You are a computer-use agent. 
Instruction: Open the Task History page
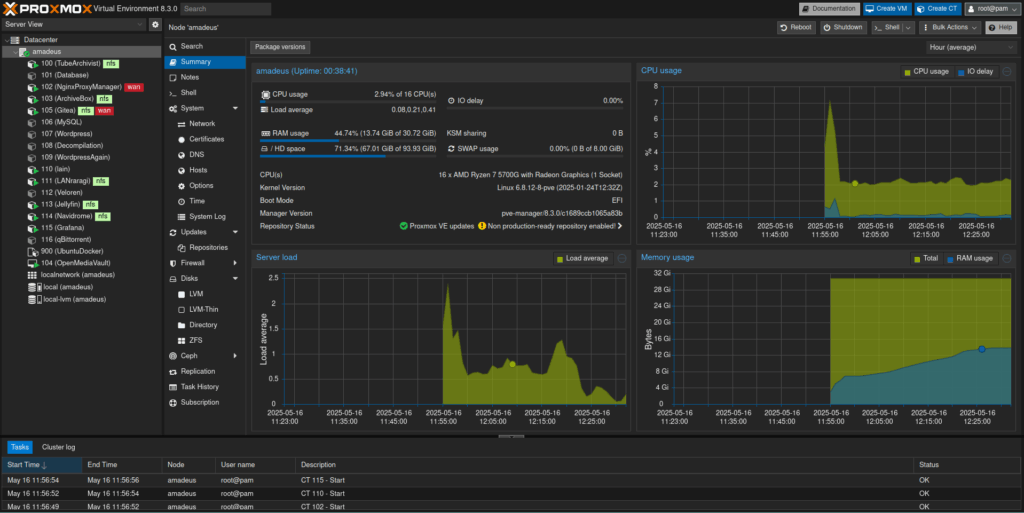point(199,386)
